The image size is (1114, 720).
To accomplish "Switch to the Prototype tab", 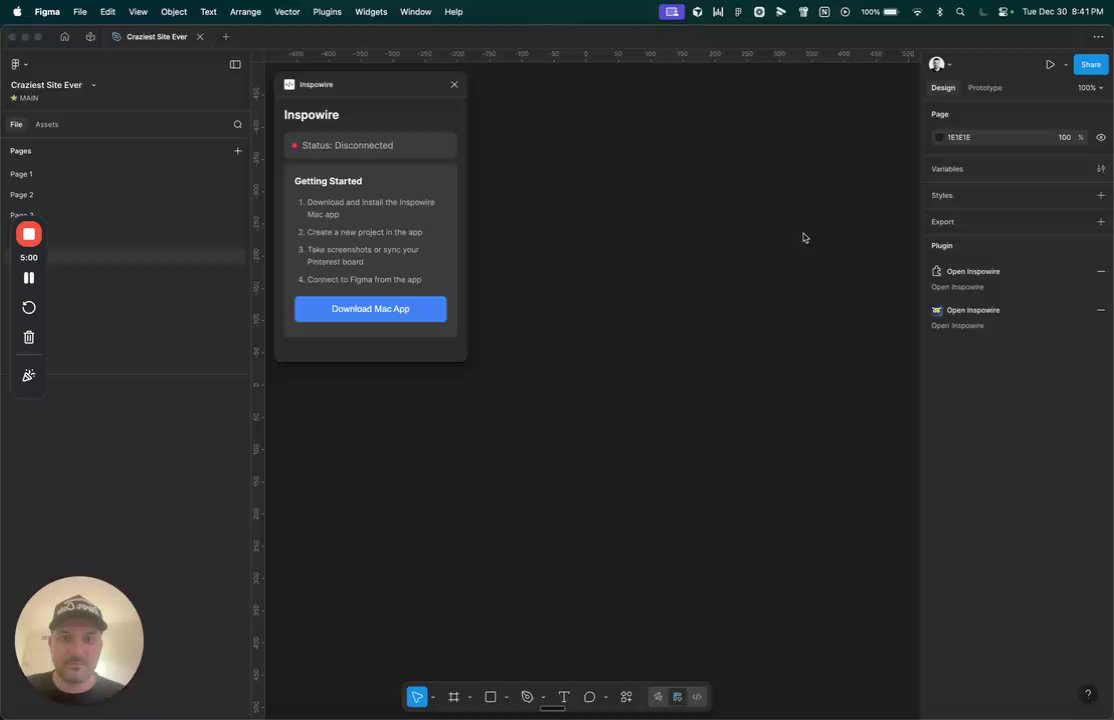I will [x=985, y=88].
